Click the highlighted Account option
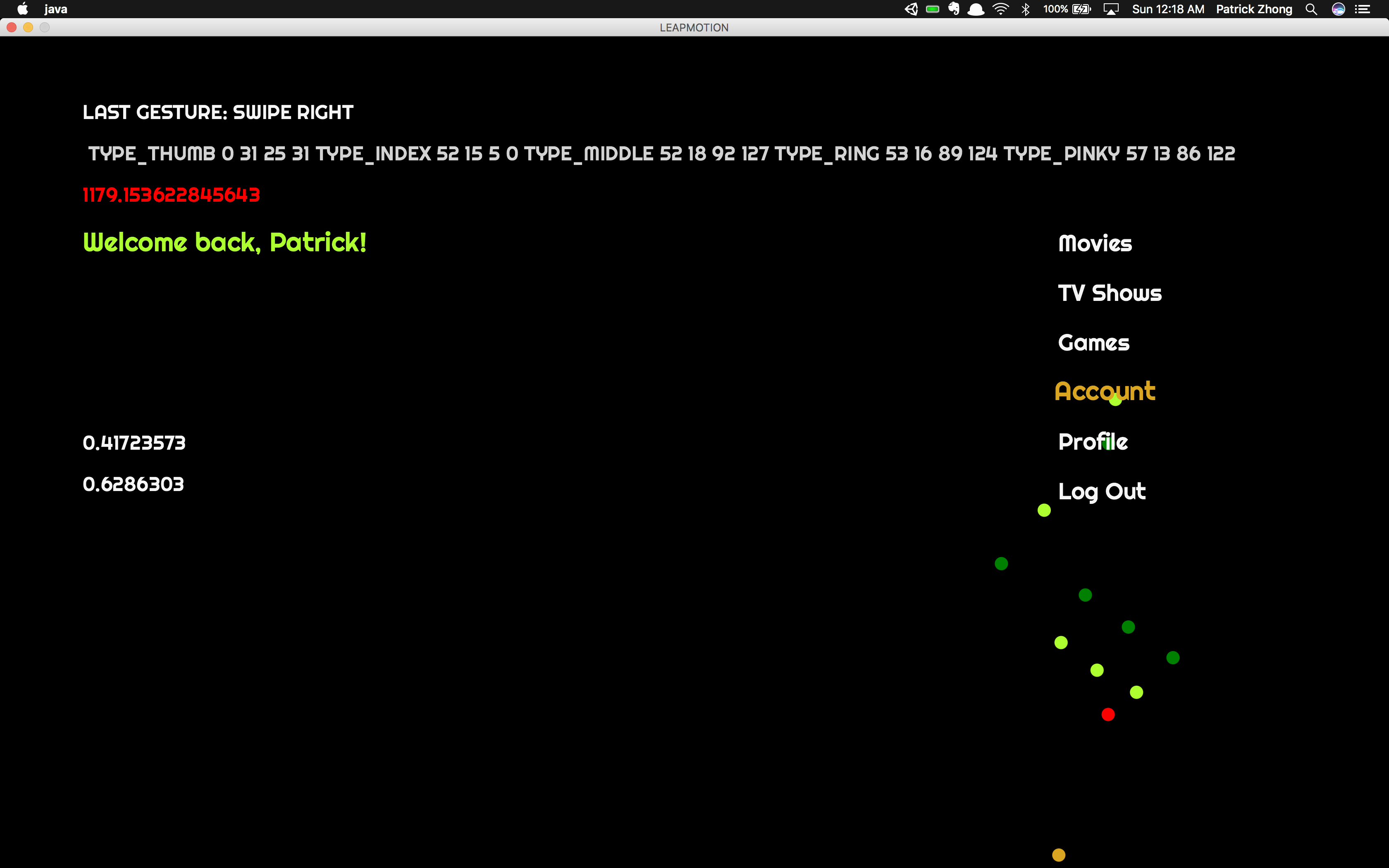This screenshot has height=868, width=1389. tap(1104, 391)
